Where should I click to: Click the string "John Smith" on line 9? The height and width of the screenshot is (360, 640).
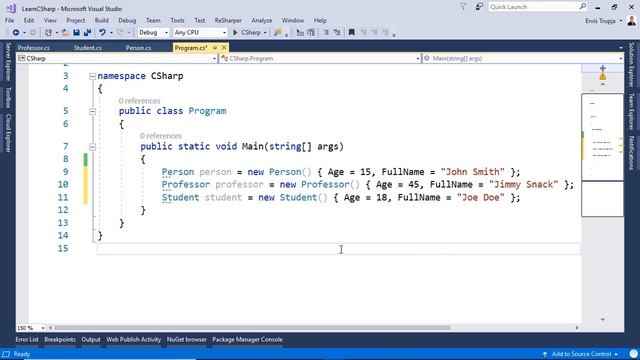coord(473,172)
